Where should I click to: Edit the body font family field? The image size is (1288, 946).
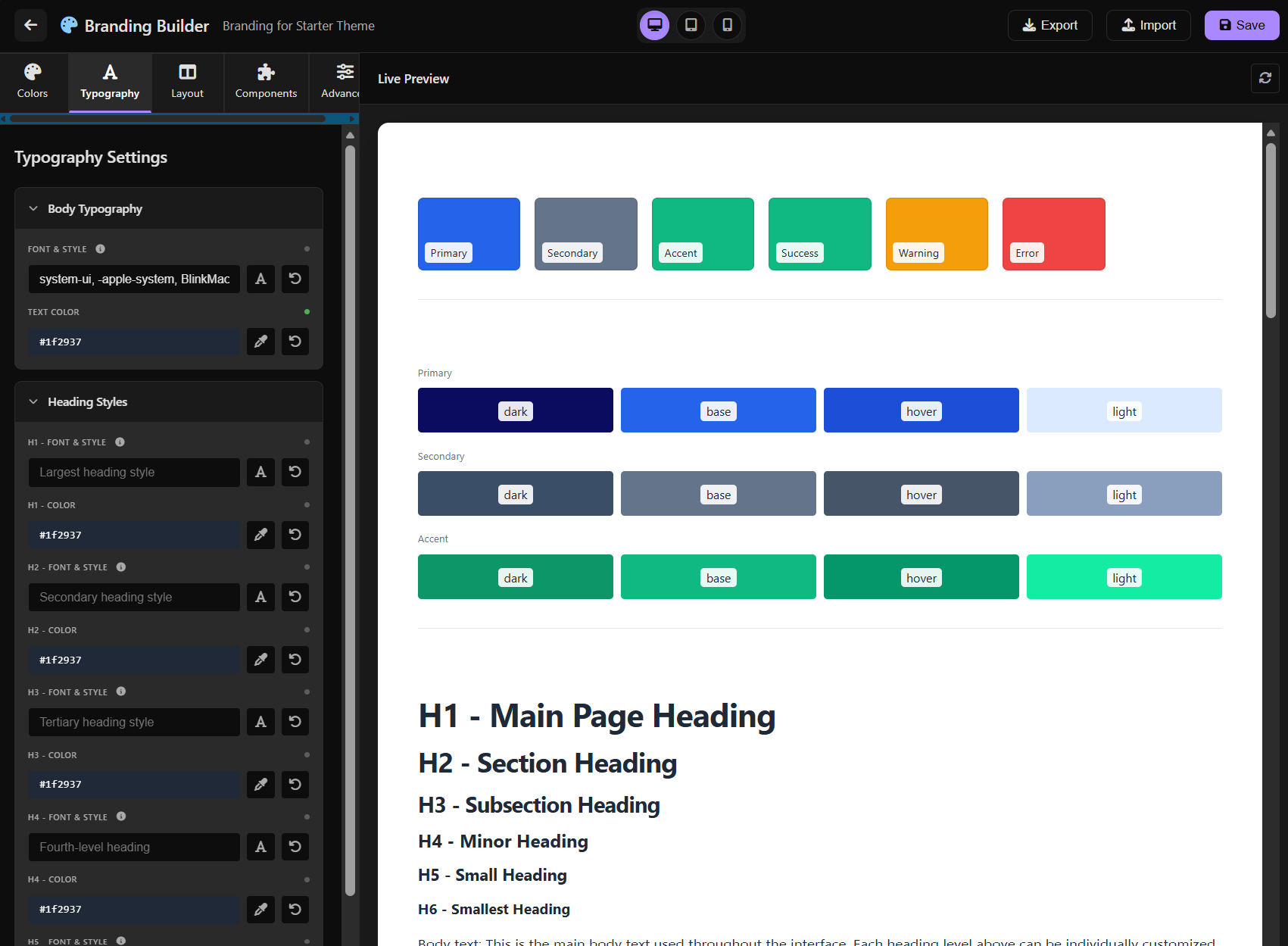tap(134, 279)
